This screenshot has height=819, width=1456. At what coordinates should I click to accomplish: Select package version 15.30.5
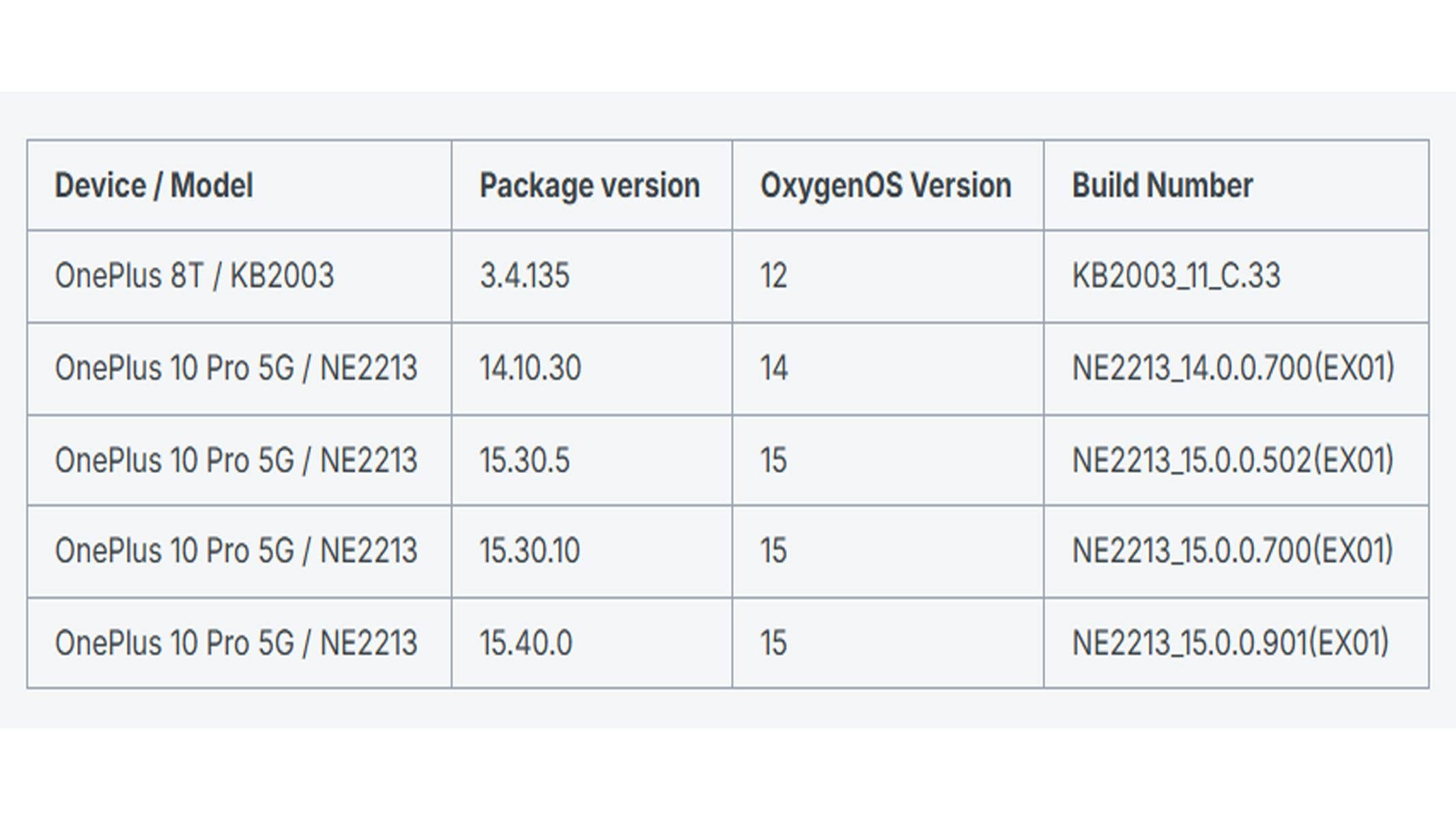pos(524,461)
